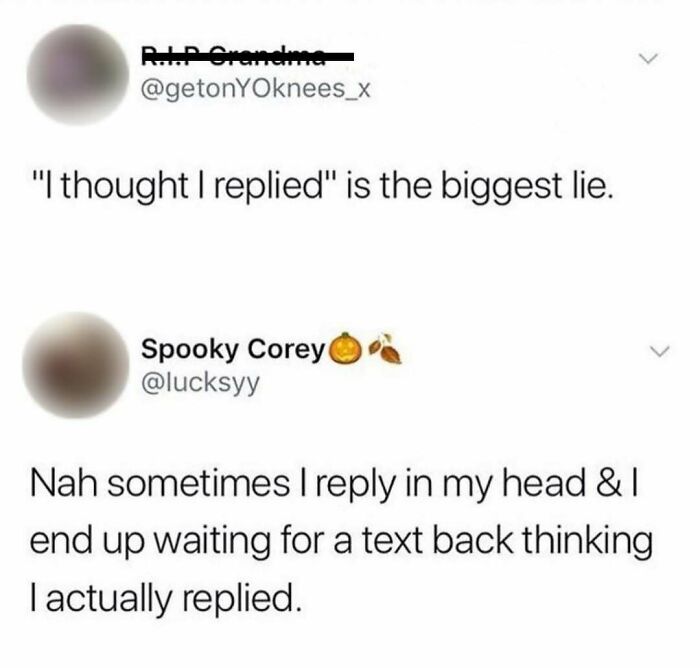
Task: Open the blurred avatar of Spooky Corey
Action: coord(76,365)
